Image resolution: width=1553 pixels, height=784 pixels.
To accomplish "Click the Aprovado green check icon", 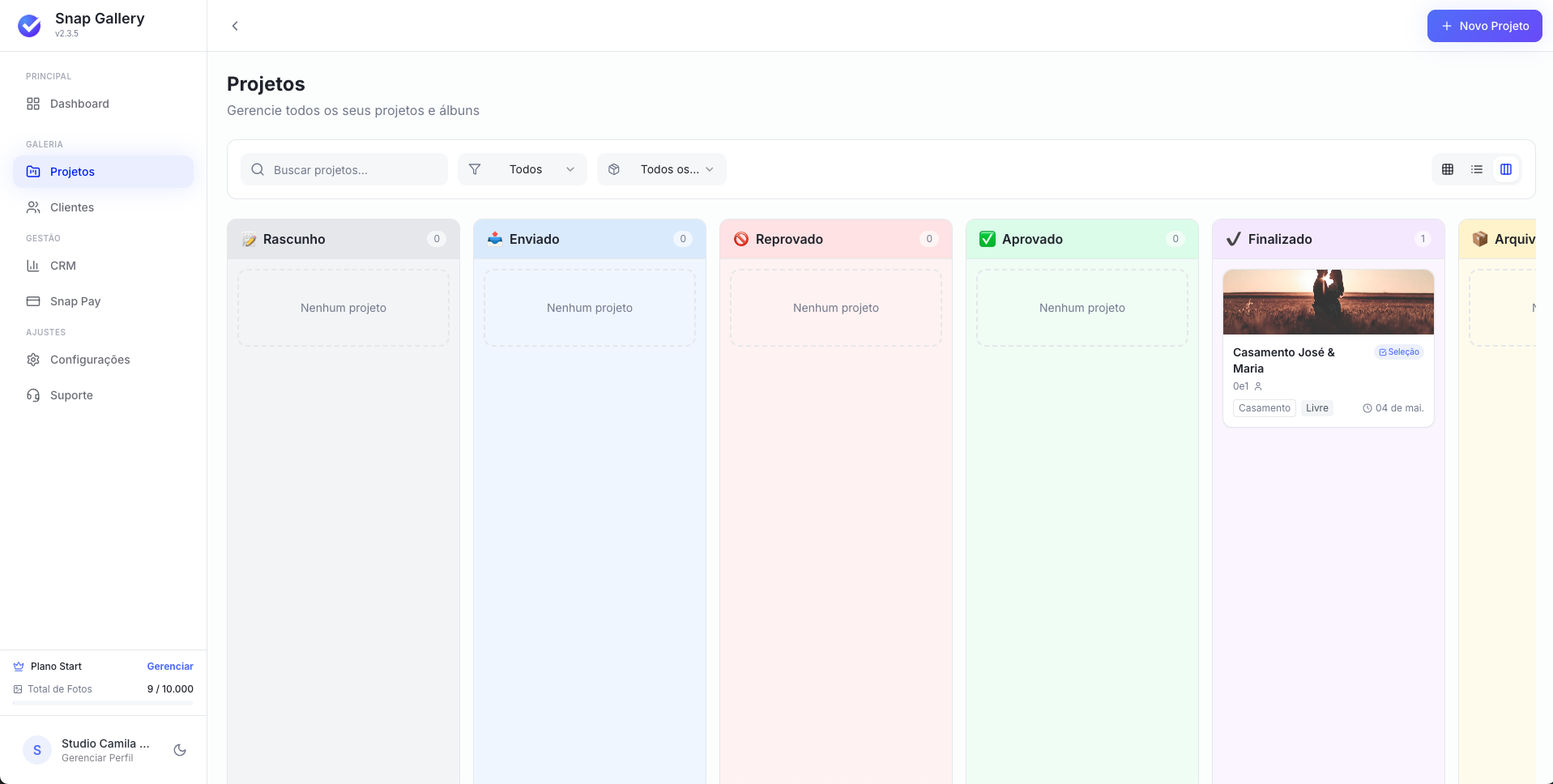I will (988, 239).
